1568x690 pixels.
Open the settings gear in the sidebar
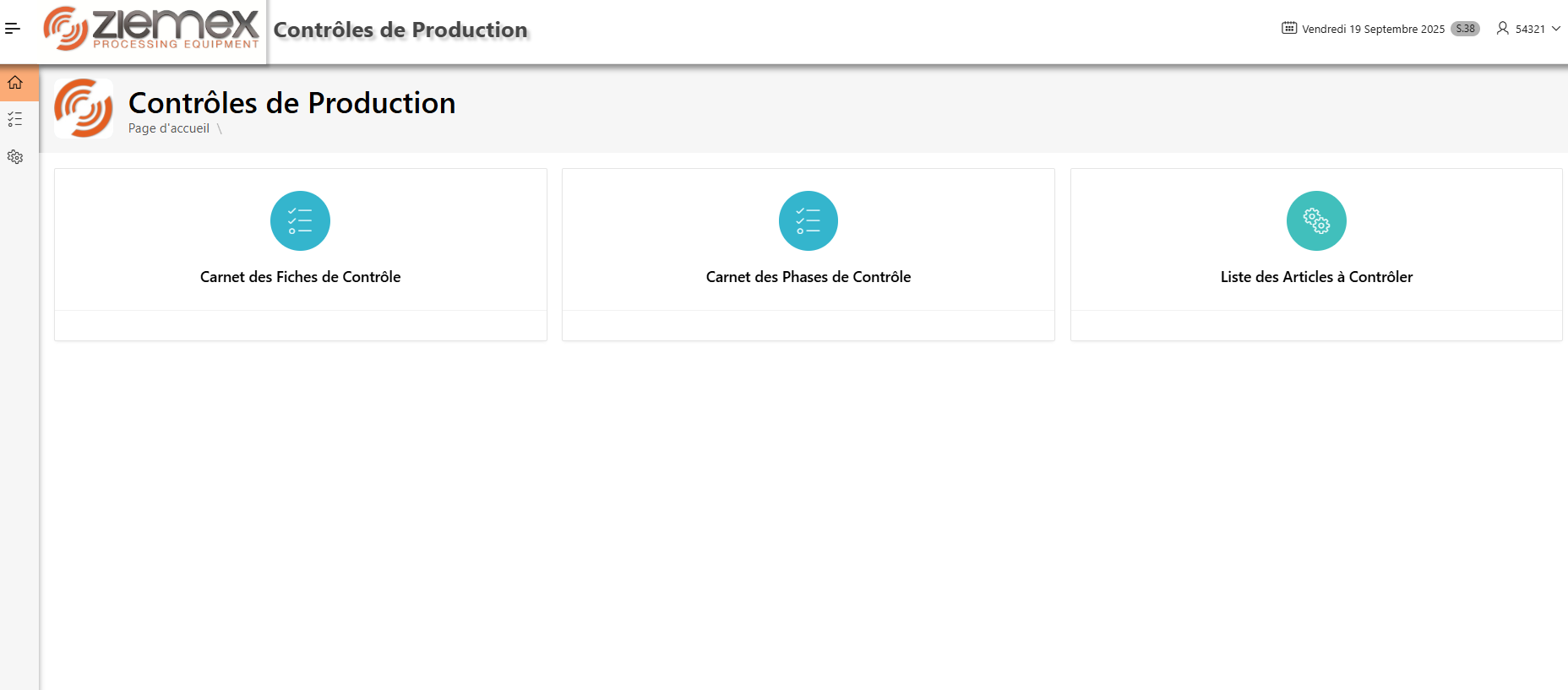[x=15, y=157]
